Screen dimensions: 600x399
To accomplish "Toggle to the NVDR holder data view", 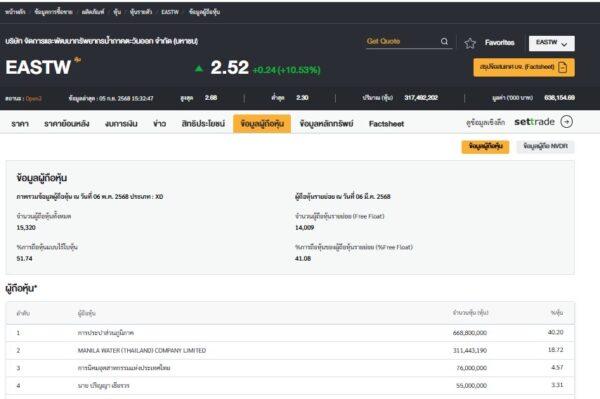I will tap(545, 146).
